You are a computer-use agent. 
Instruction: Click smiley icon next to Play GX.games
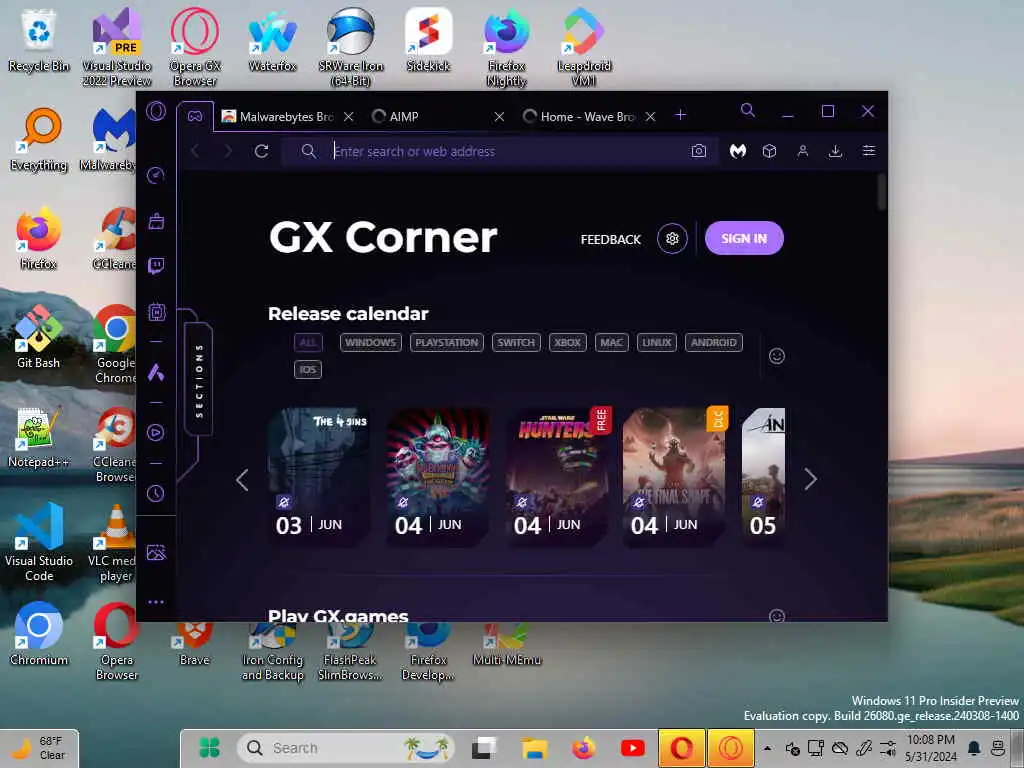pyautogui.click(x=776, y=616)
